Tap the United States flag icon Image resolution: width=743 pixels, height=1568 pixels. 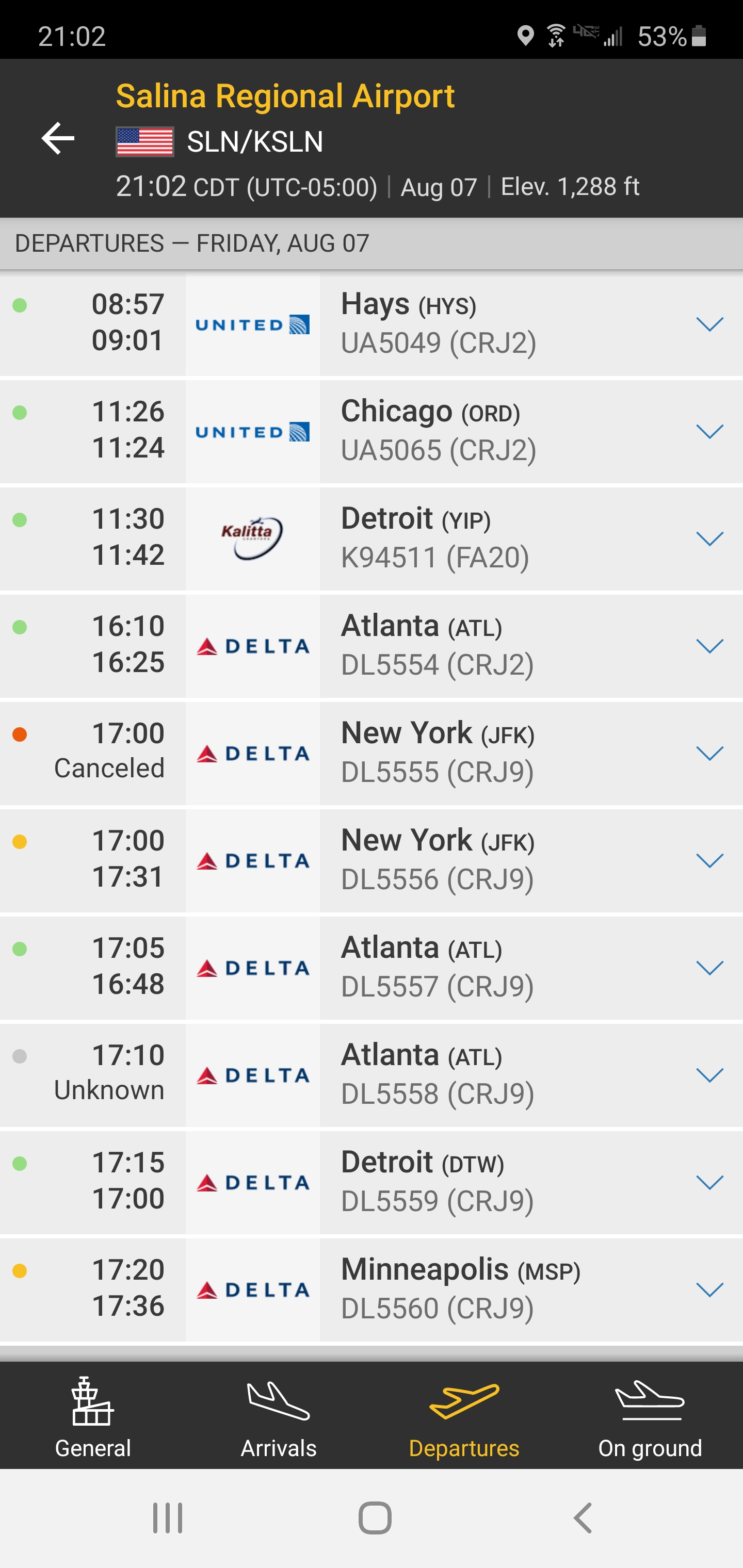[x=145, y=142]
